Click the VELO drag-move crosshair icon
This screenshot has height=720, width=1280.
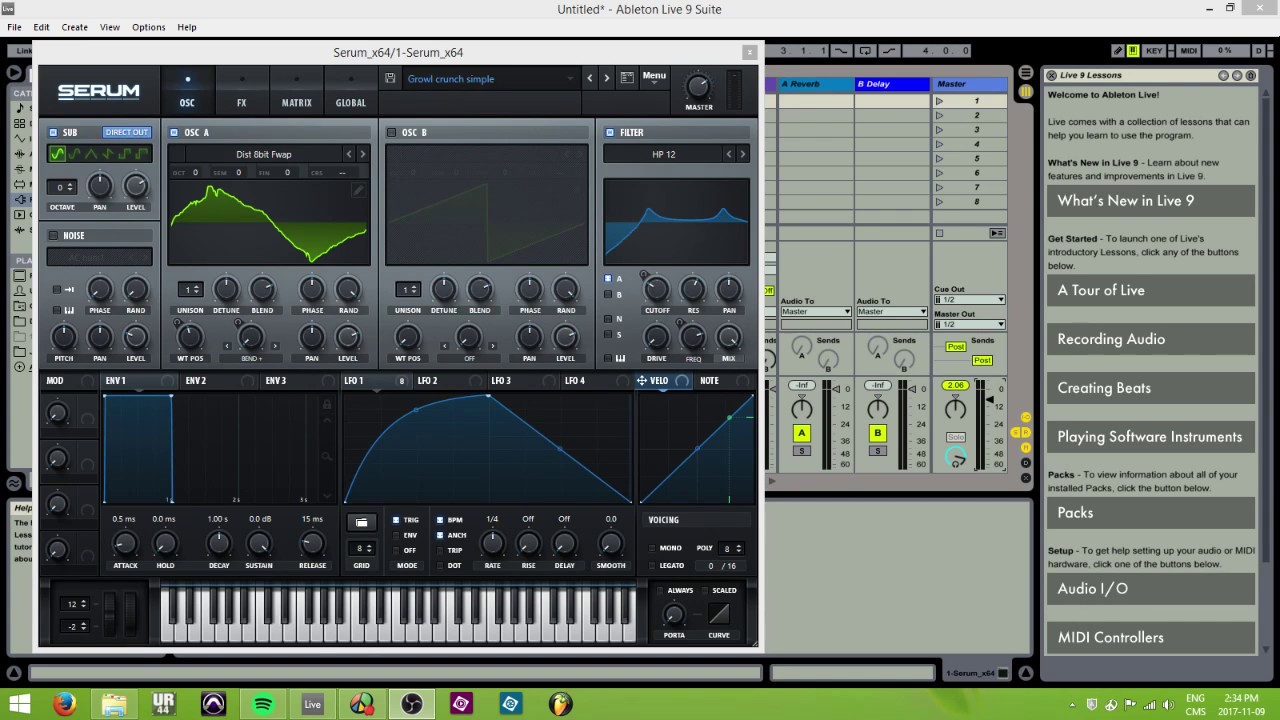(x=641, y=380)
